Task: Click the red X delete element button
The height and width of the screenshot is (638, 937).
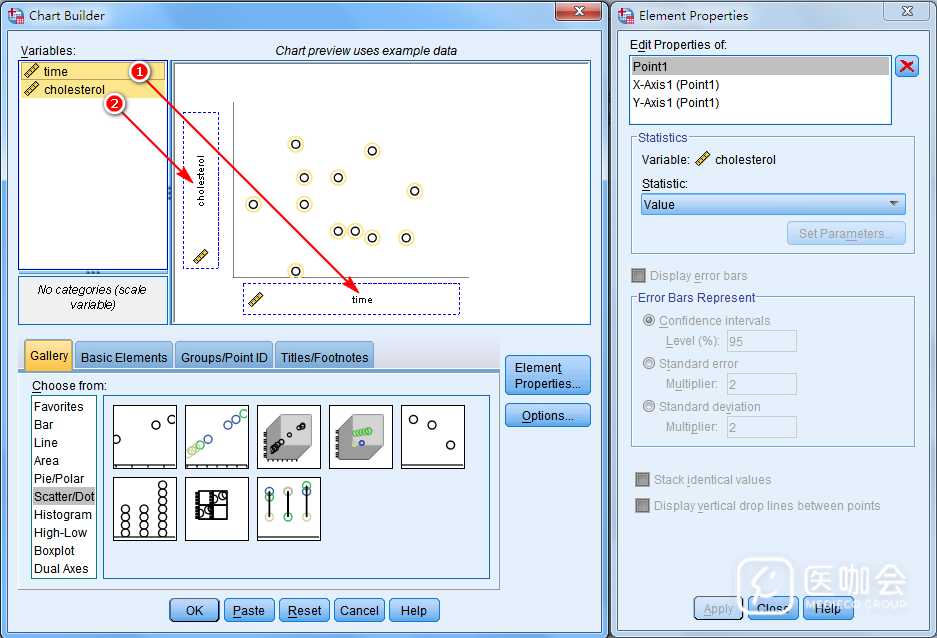Action: tap(906, 67)
